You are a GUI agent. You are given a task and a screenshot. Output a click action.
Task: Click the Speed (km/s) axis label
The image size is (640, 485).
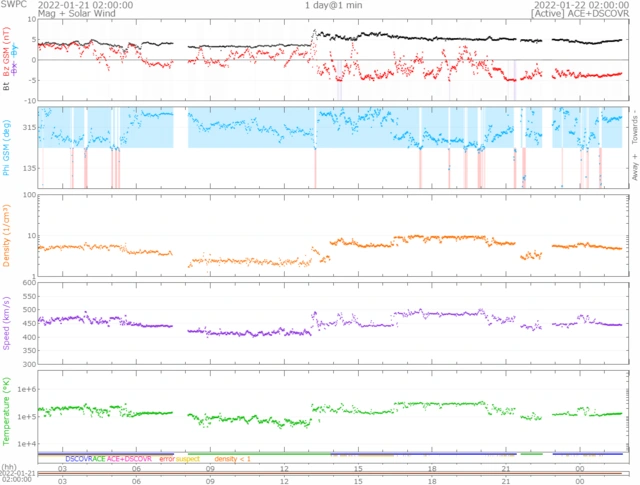pyautogui.click(x=7, y=324)
